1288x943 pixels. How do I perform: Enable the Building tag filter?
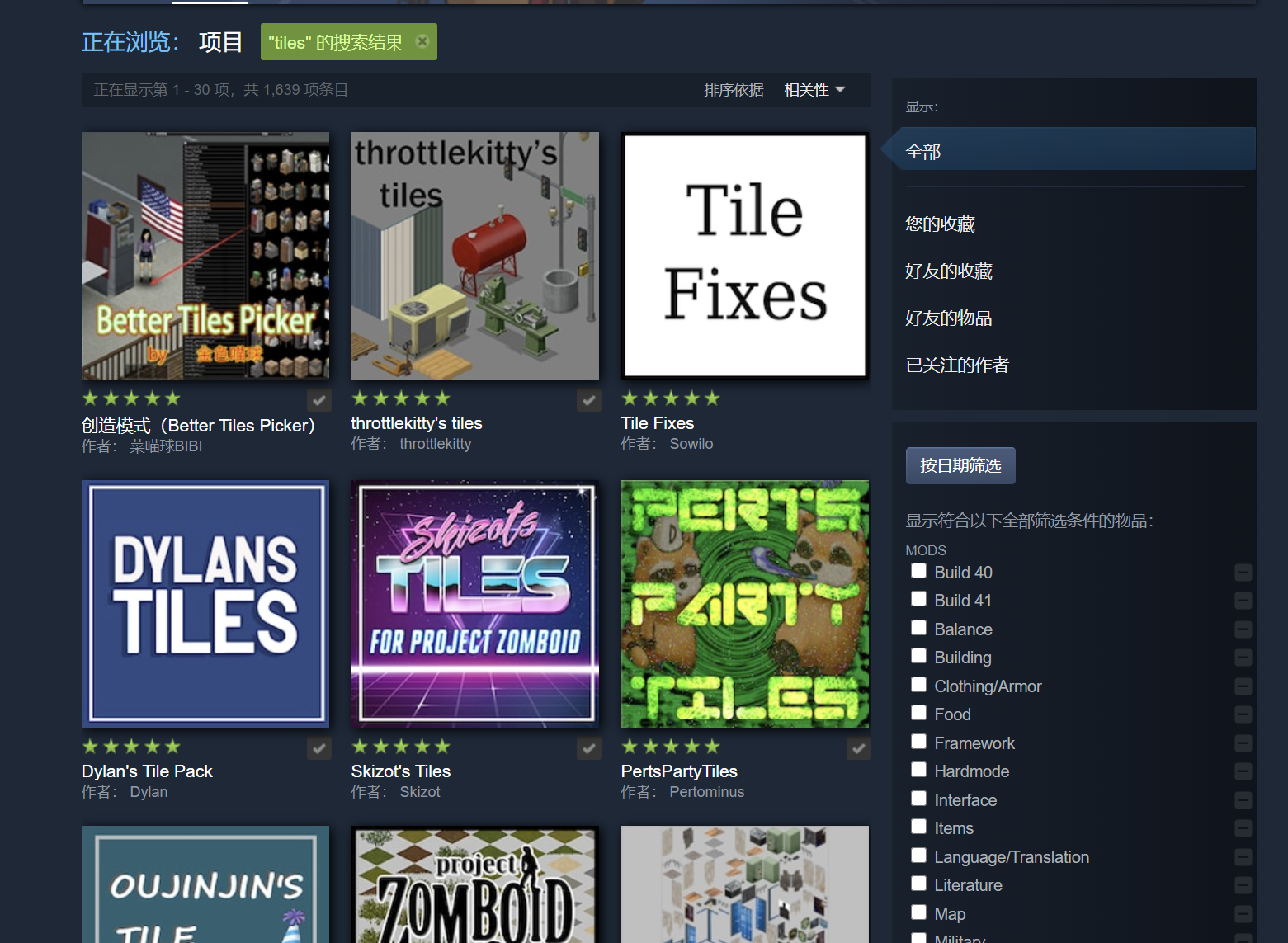click(918, 656)
